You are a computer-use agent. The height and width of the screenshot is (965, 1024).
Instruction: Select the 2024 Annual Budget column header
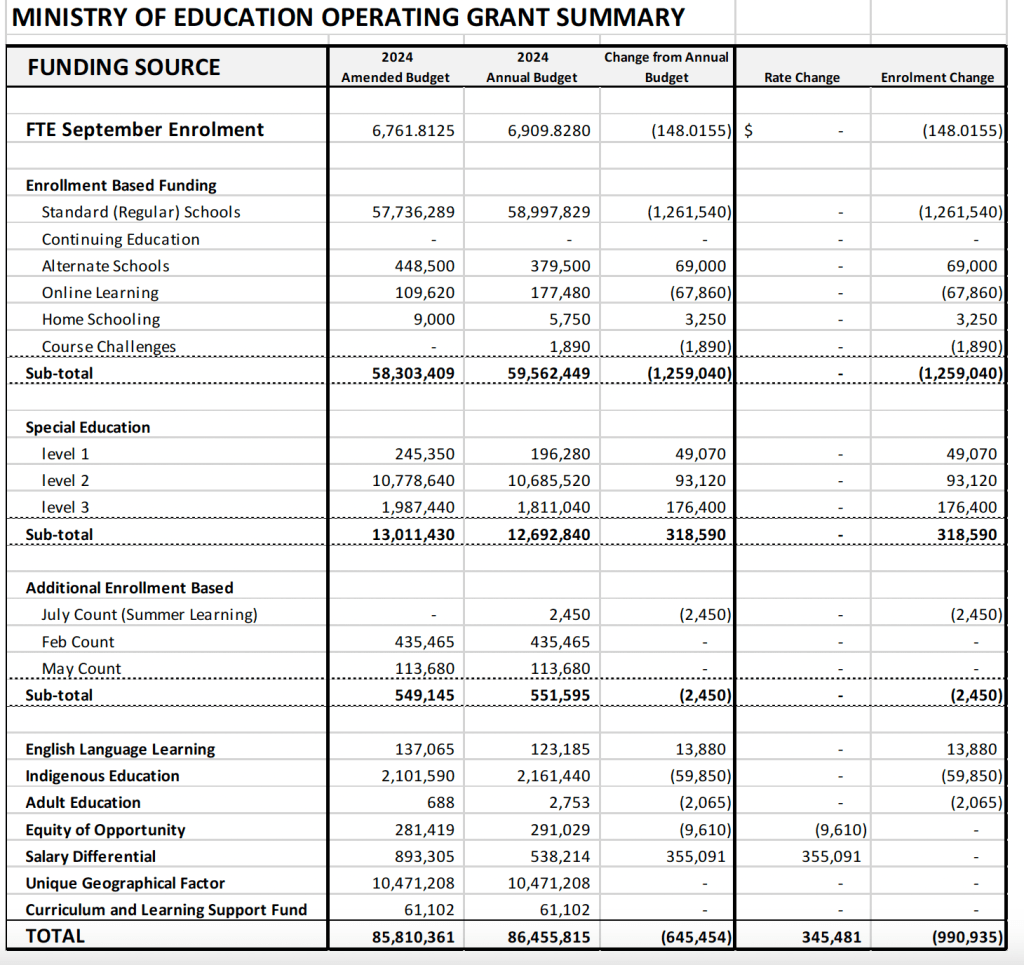(531, 68)
